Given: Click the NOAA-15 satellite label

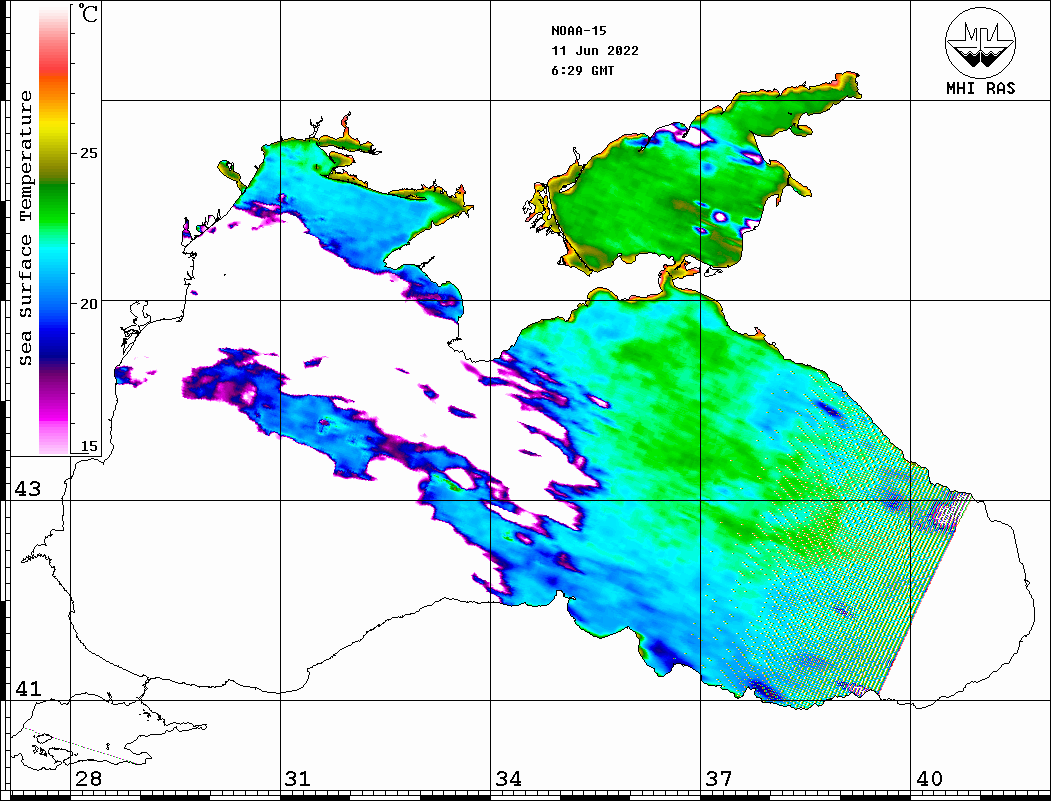Looking at the screenshot, I should [x=578, y=31].
